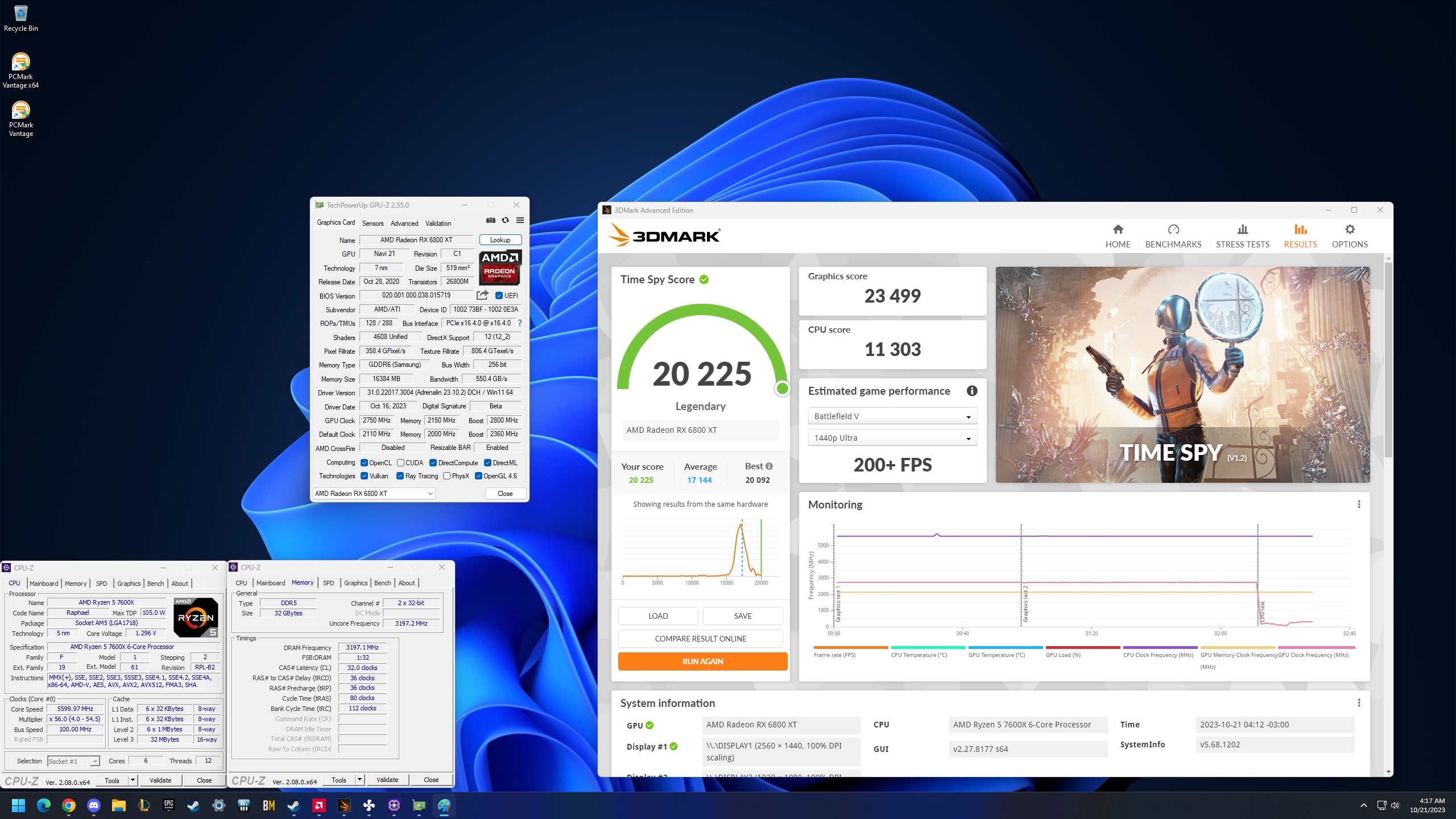
Task: Click the SAVE result button
Action: click(743, 616)
